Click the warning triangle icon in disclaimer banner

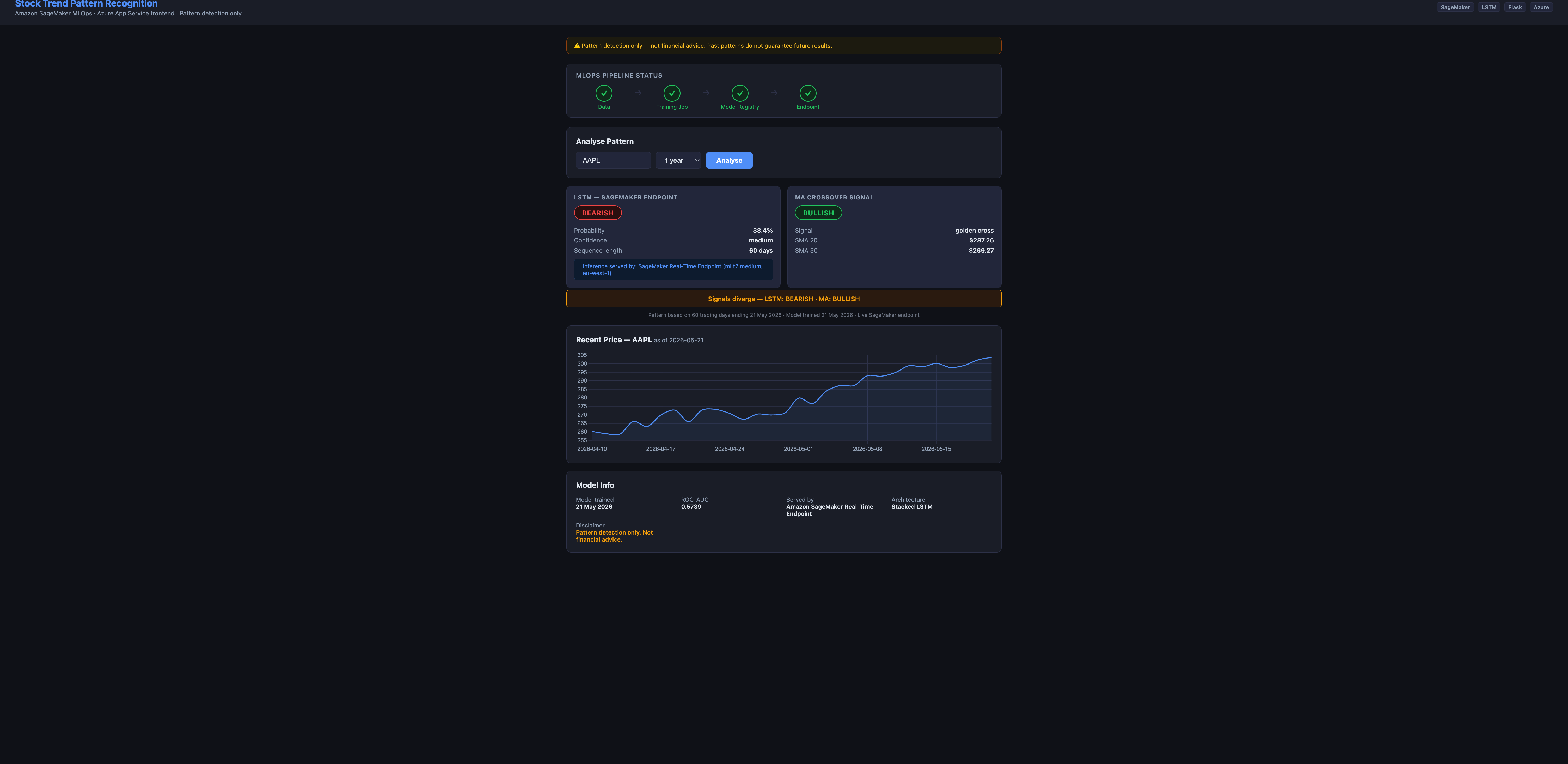[x=577, y=46]
